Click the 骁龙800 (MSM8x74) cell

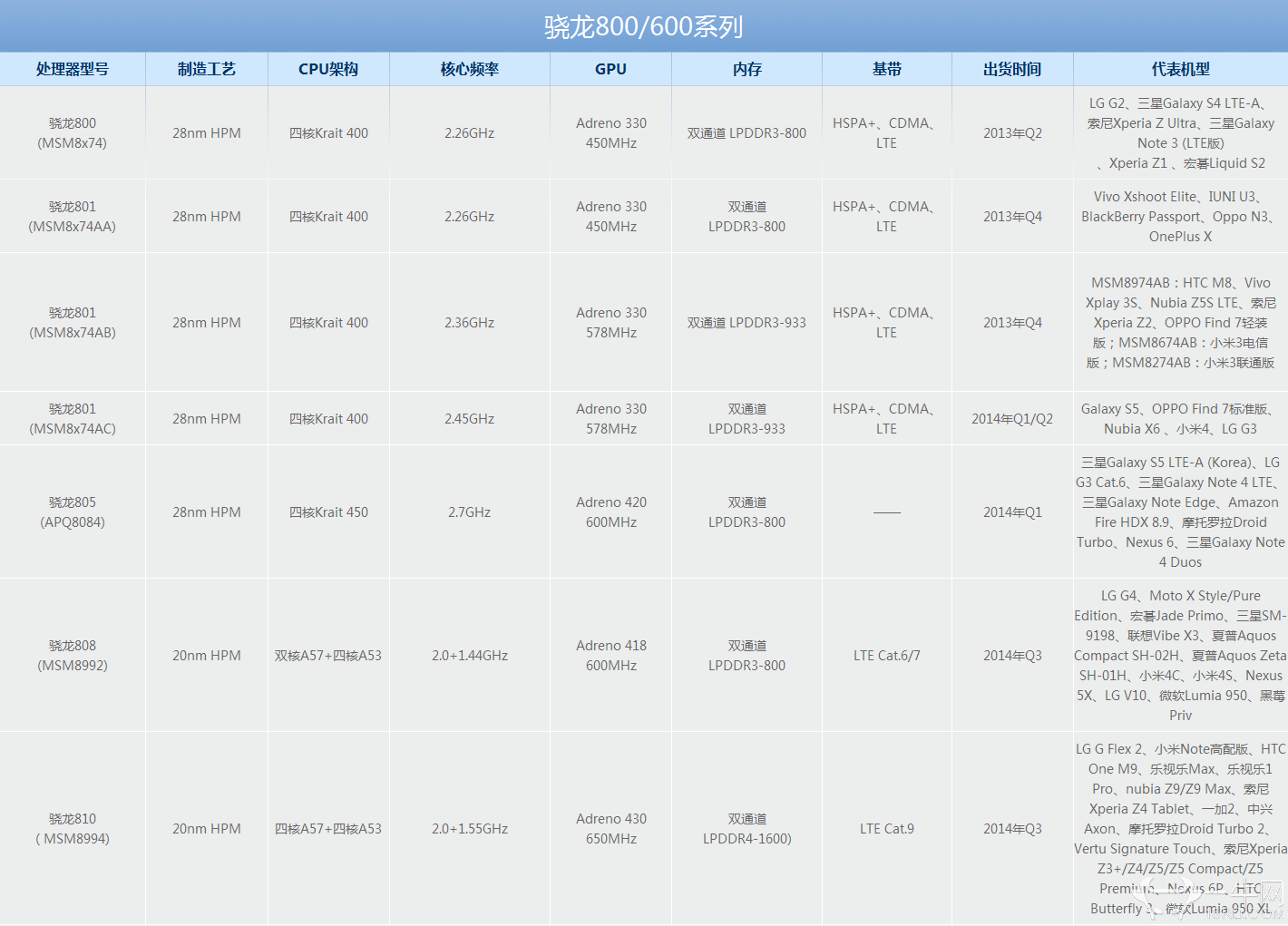pos(73,133)
